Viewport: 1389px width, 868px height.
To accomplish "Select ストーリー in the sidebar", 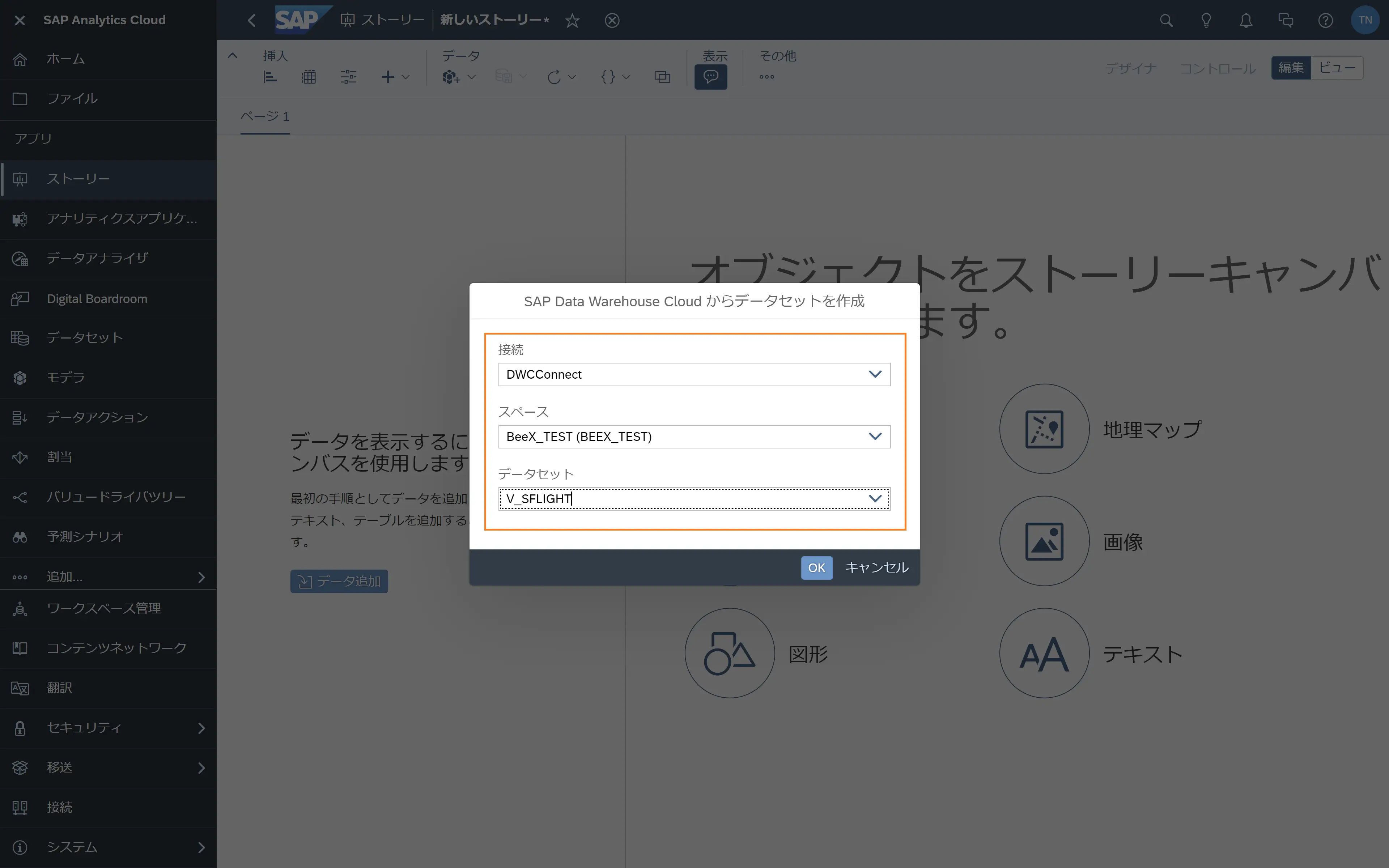I will 108,179.
